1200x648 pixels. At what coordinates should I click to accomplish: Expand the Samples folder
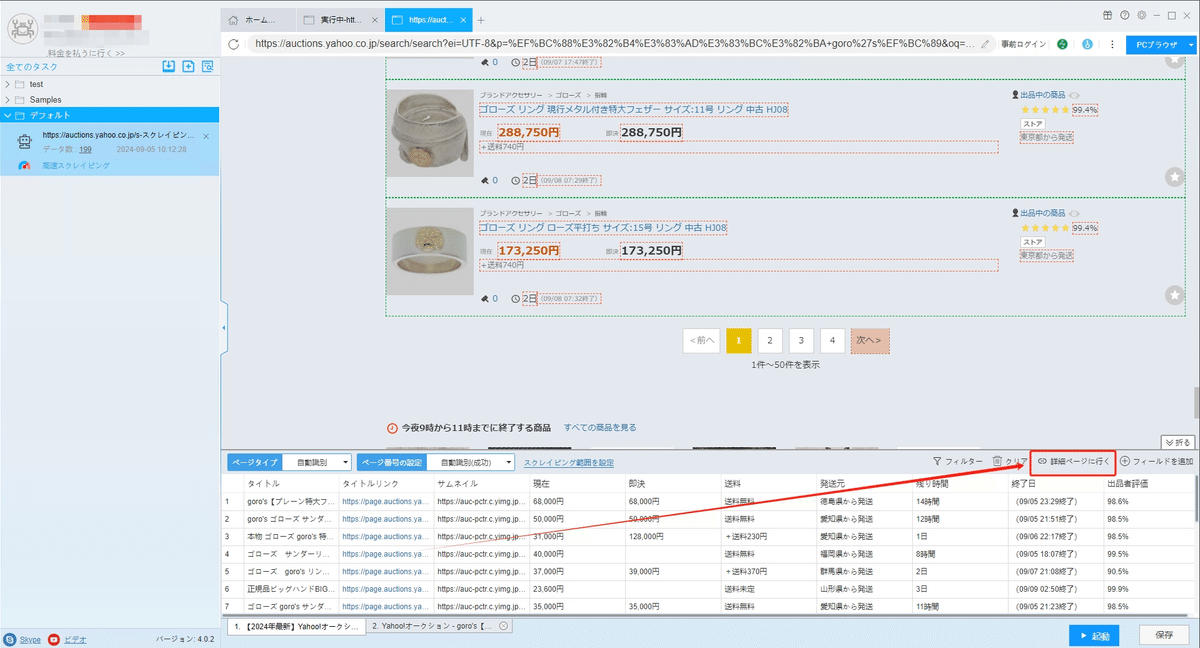point(8,100)
